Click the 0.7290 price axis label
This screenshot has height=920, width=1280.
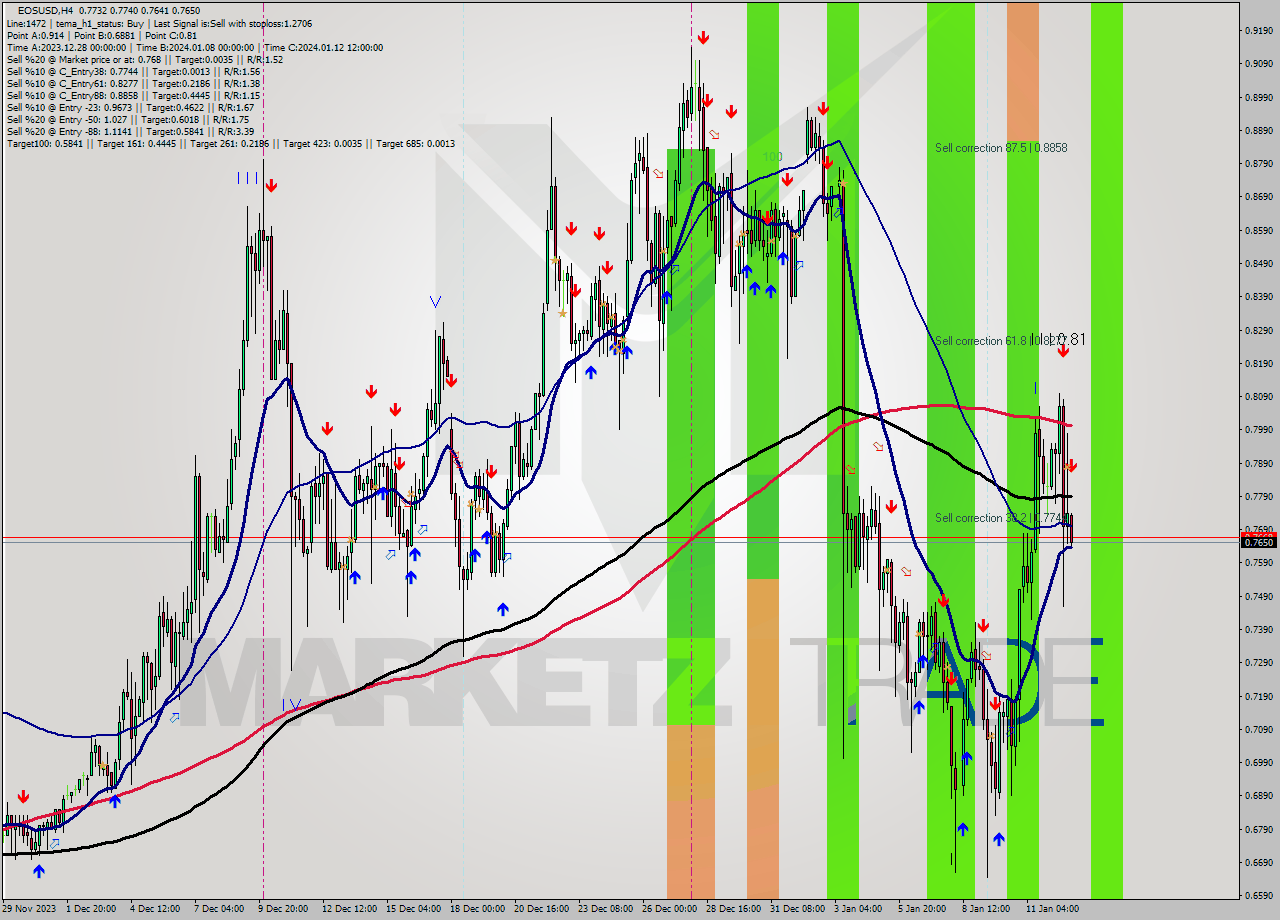click(1259, 662)
